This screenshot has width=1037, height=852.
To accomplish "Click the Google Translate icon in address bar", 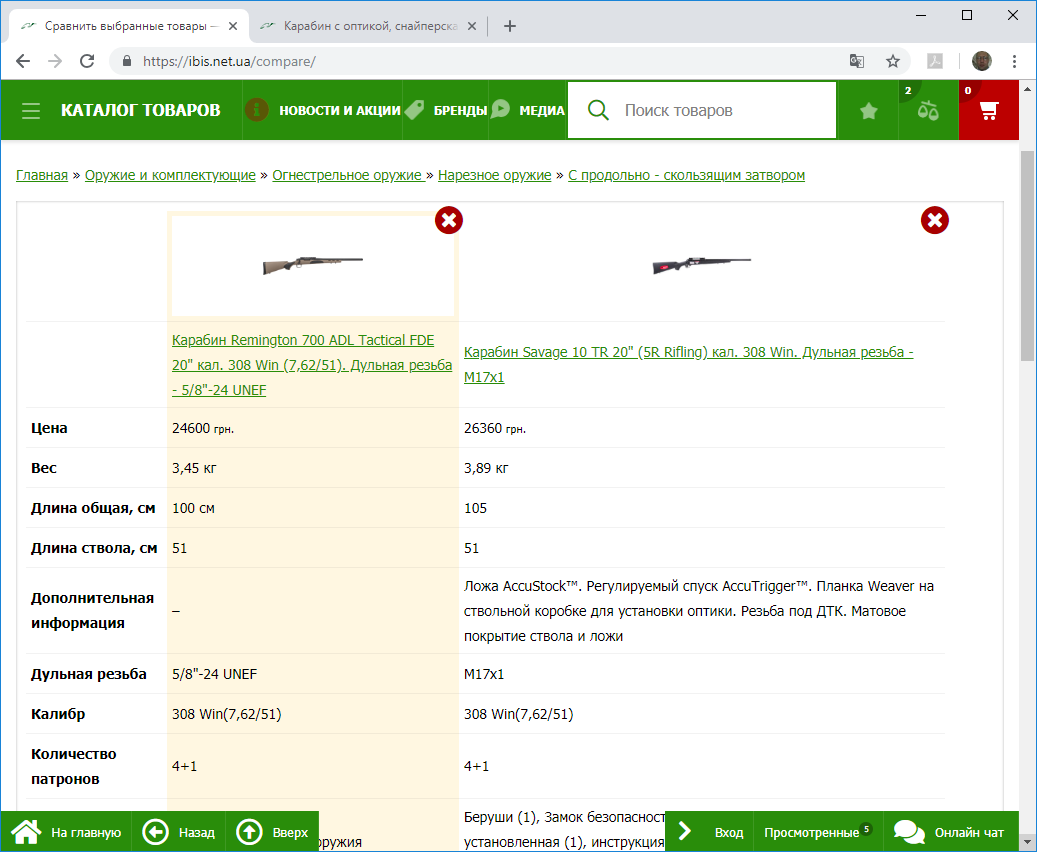I will [857, 61].
